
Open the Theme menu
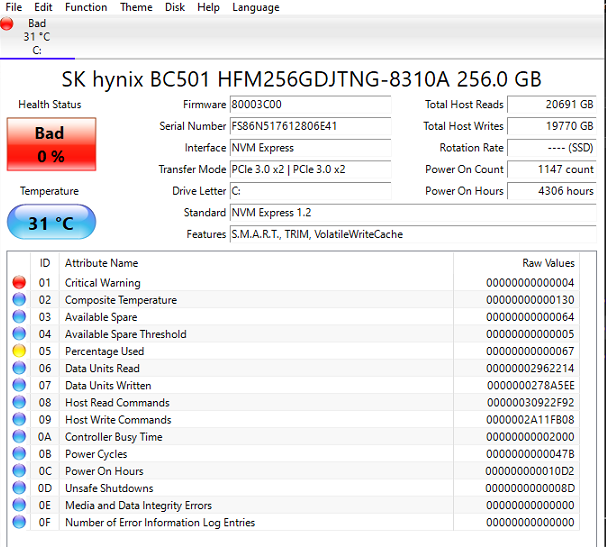[136, 7]
